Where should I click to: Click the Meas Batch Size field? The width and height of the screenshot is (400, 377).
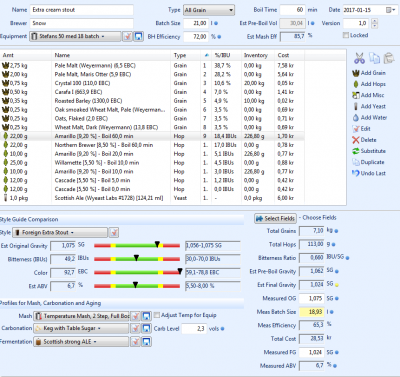coord(311,312)
